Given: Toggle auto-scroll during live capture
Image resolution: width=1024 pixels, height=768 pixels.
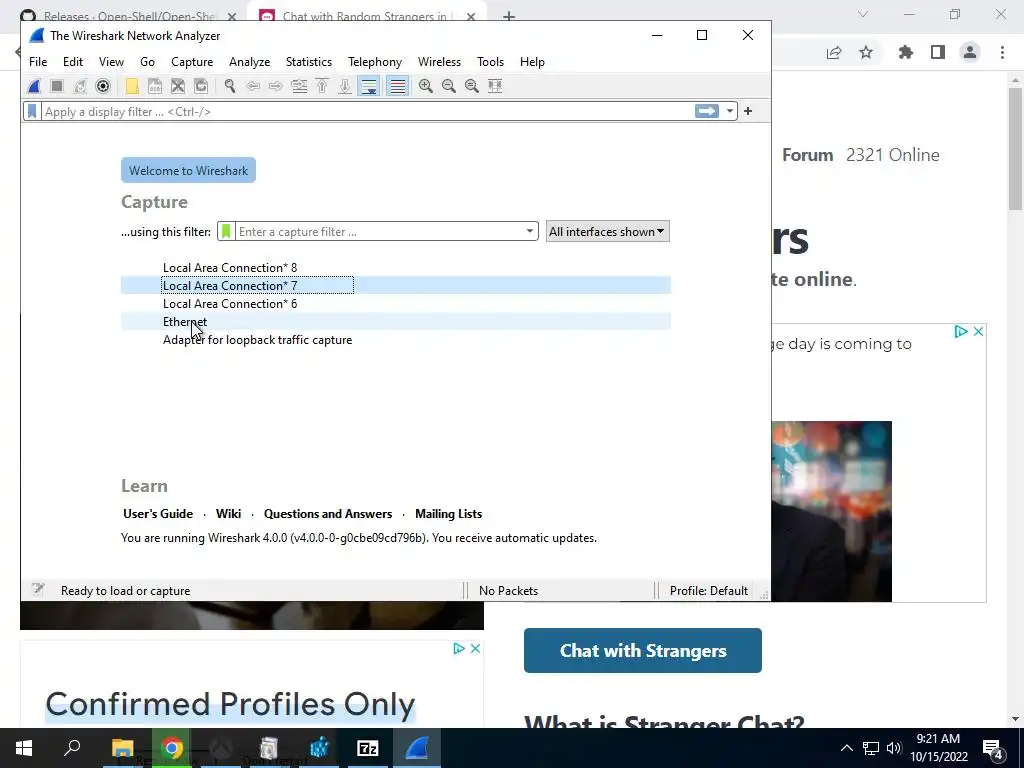Looking at the screenshot, I should coord(369,86).
